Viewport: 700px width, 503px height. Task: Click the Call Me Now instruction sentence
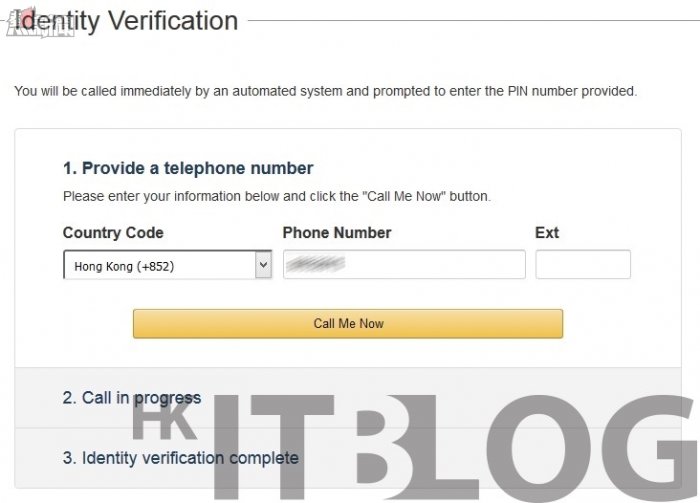(277, 196)
